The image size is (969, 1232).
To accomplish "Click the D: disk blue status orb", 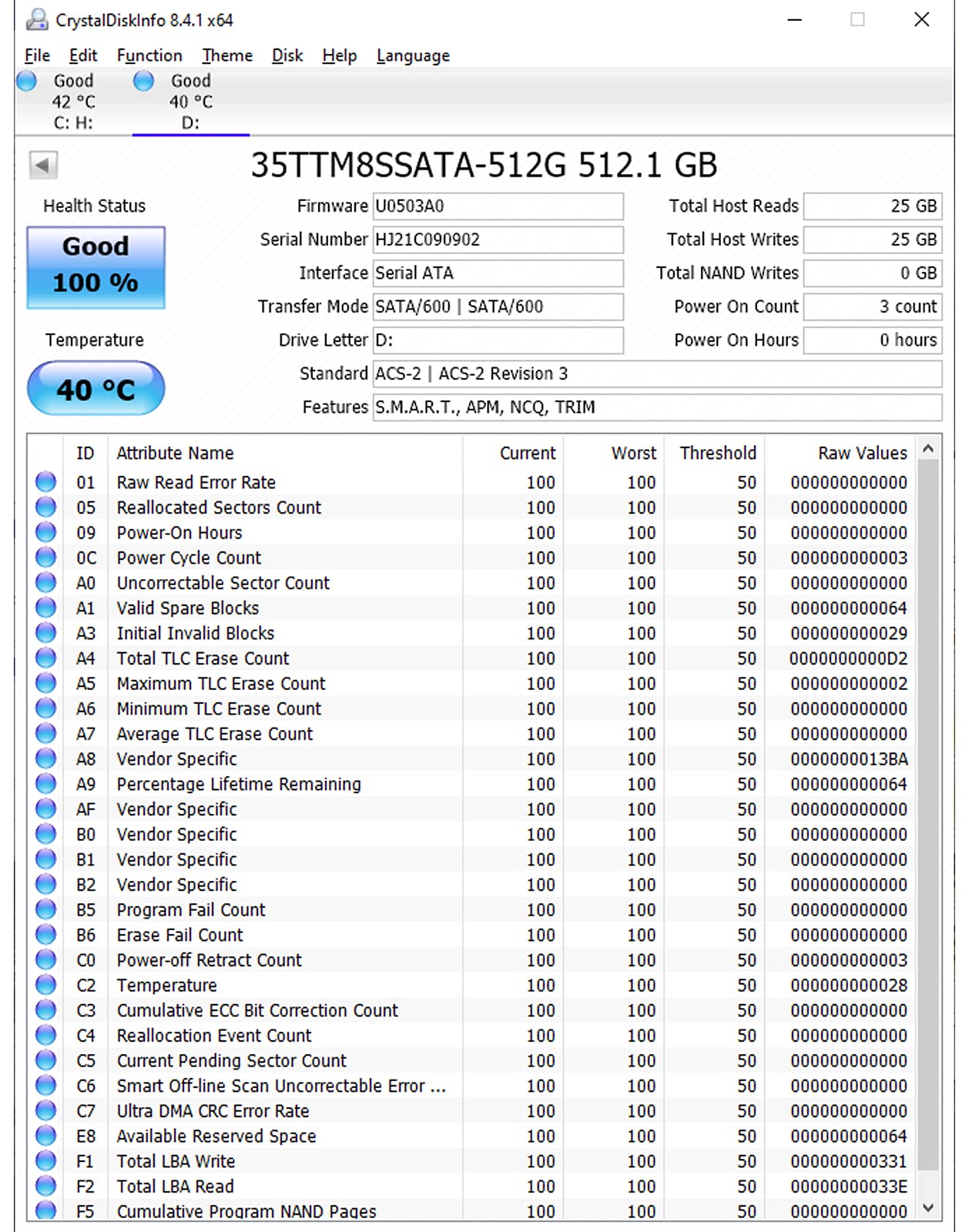I will point(144,81).
